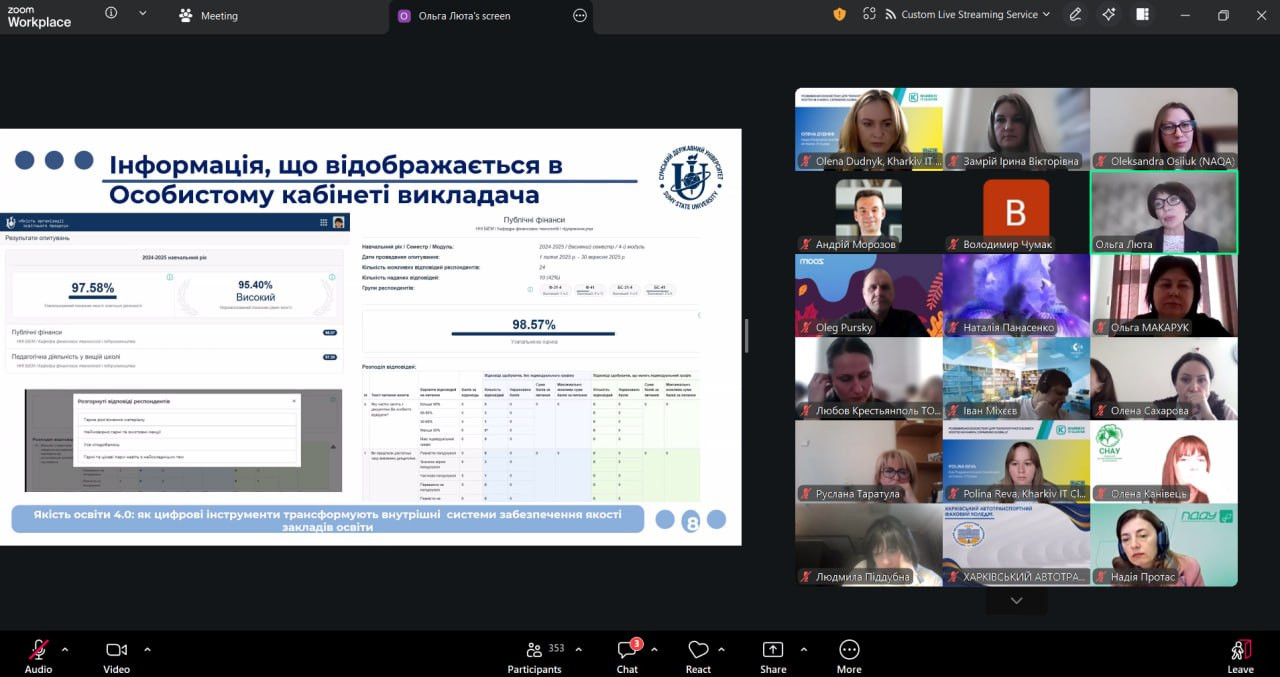Change the view layout with the layout icon
1280x677 pixels.
coord(1142,15)
